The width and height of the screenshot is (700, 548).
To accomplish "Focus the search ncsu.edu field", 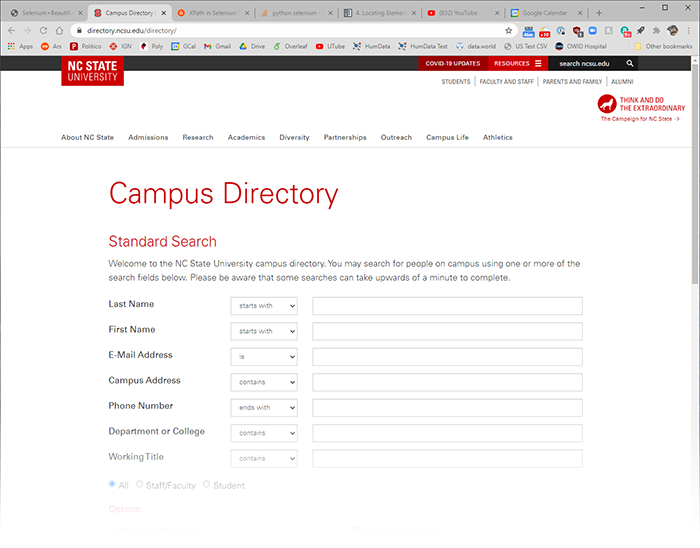I will 585,63.
